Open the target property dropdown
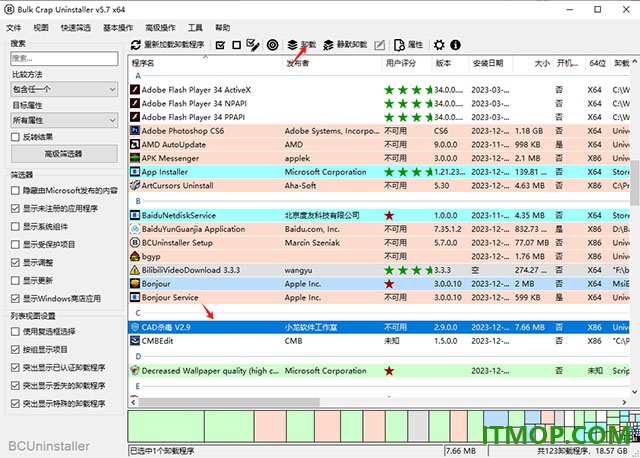640x458 pixels. tap(64, 120)
